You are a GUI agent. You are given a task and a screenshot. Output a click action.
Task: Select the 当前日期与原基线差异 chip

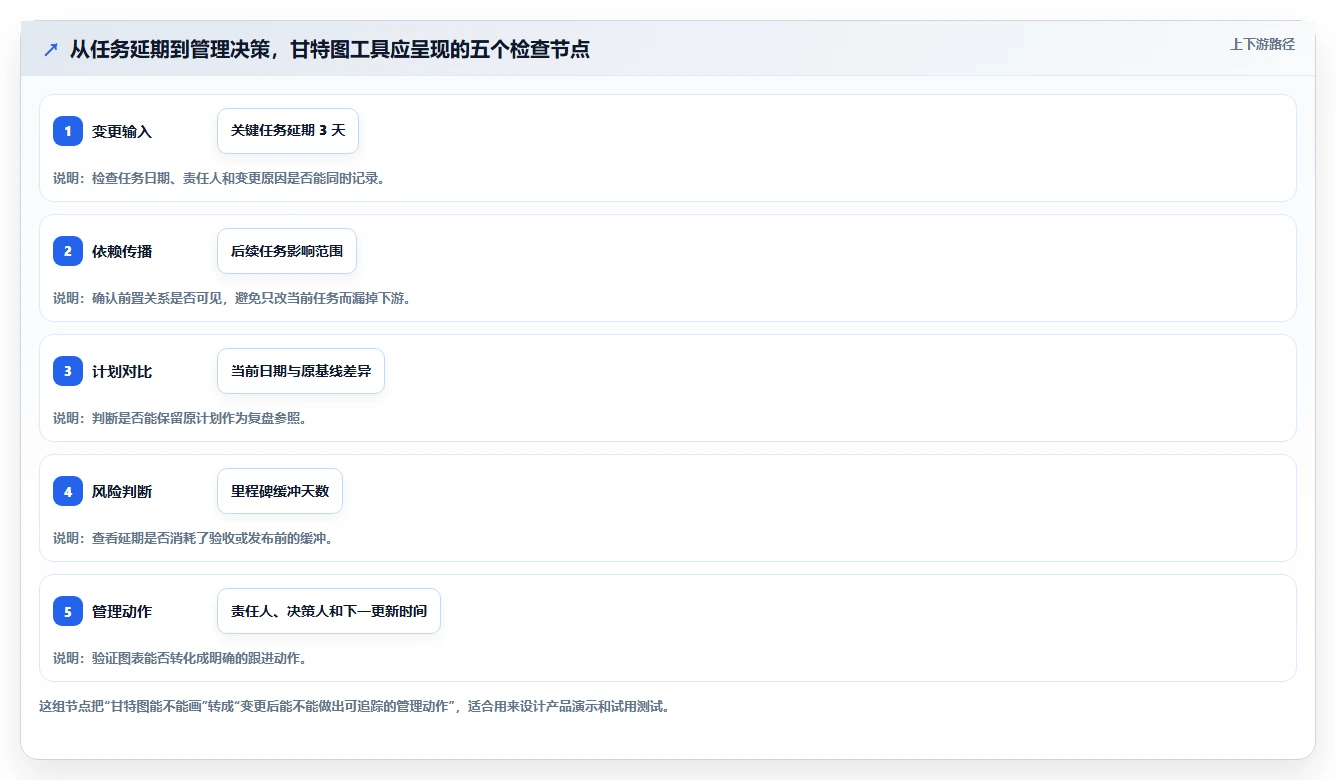301,371
